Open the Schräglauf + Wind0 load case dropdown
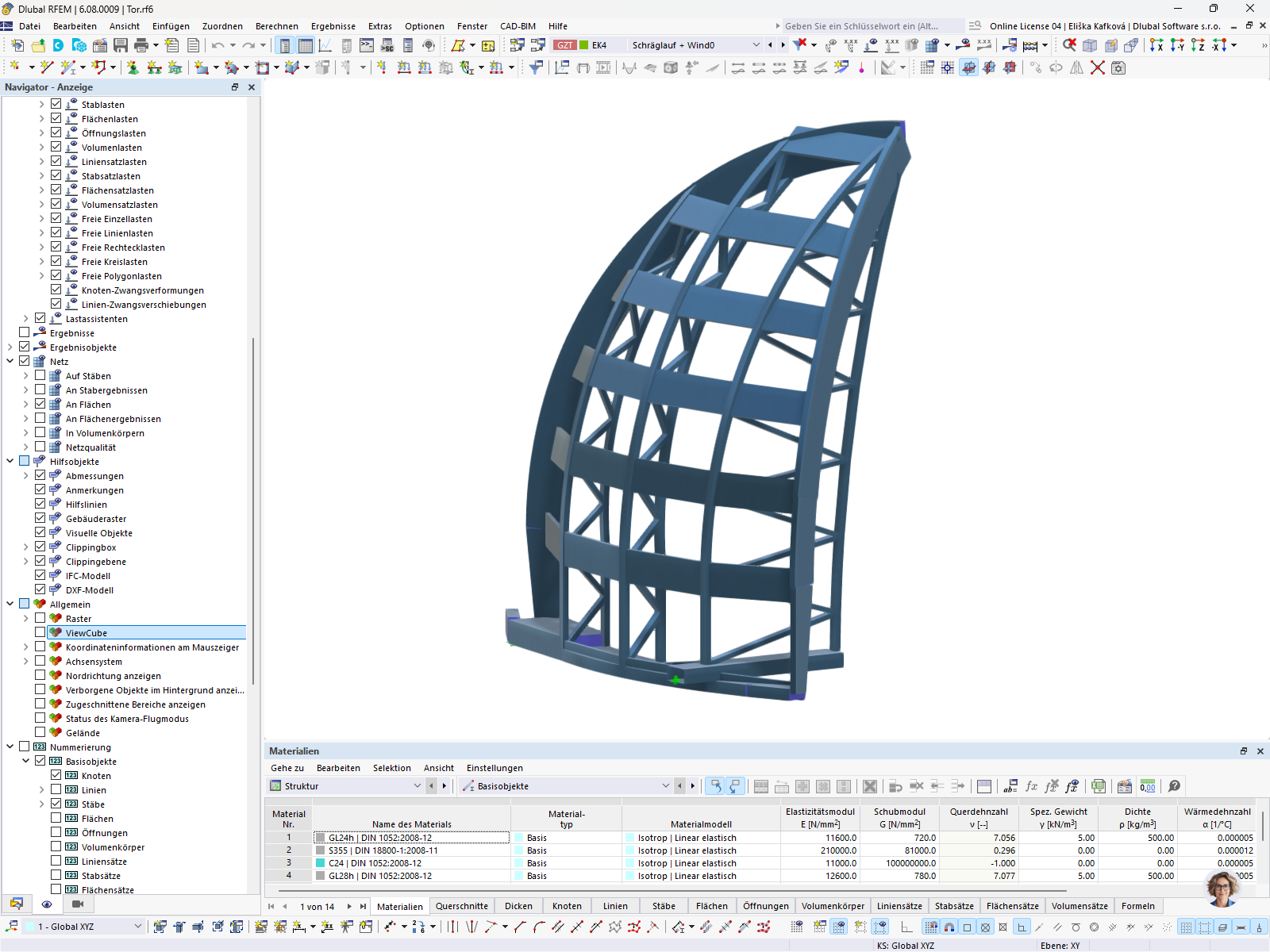1270x952 pixels. pos(754,45)
